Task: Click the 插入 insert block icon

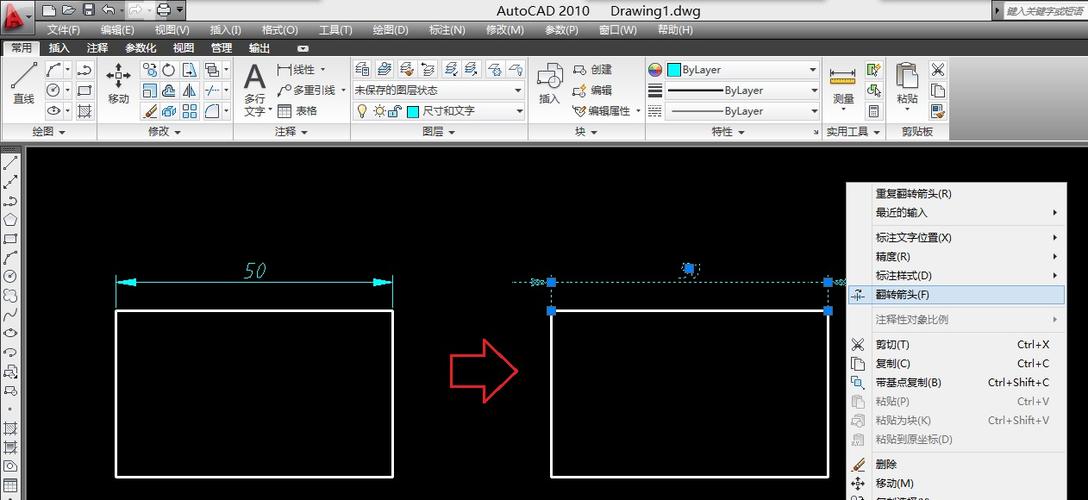Action: (550, 83)
